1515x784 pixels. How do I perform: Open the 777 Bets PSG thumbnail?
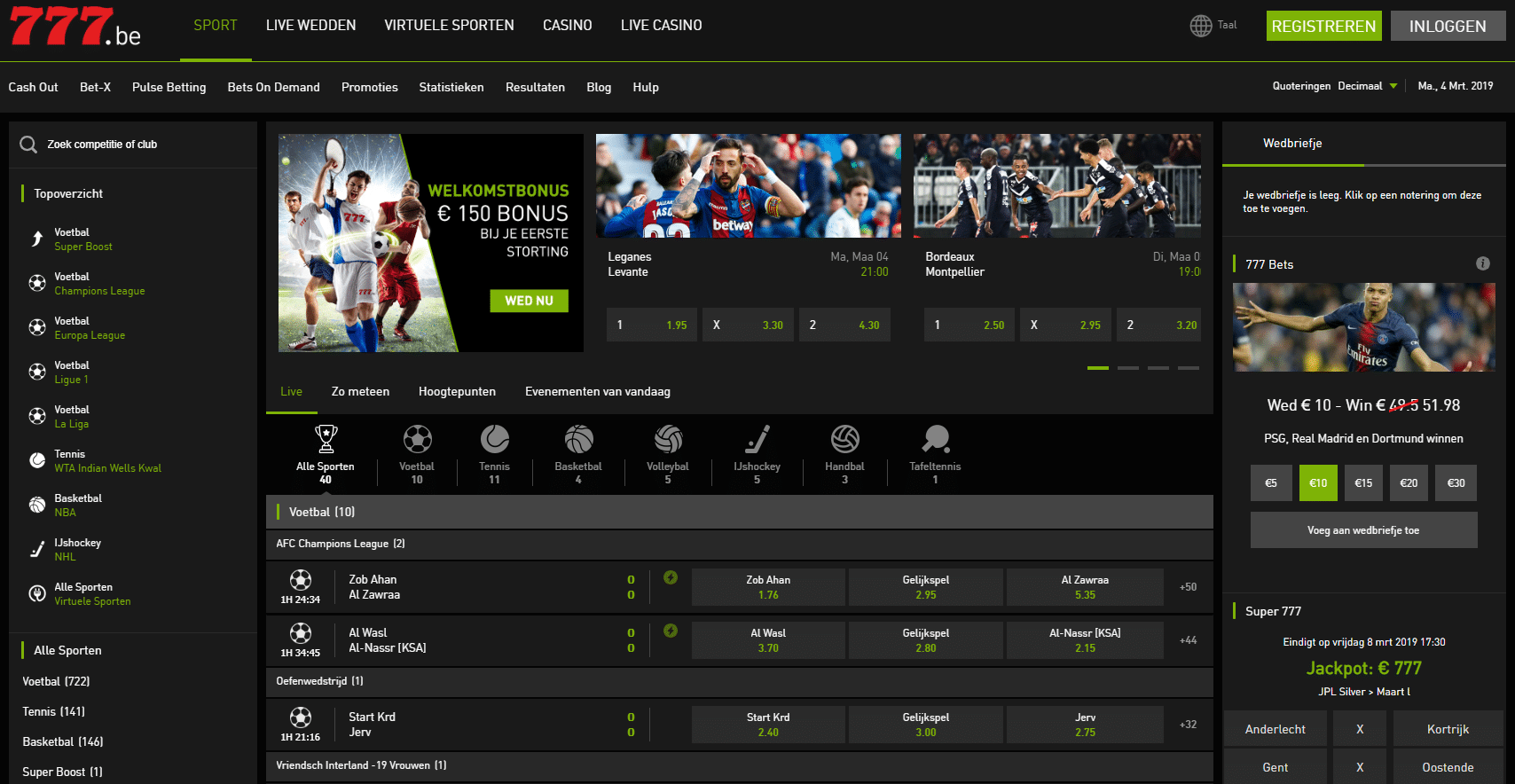pos(1363,327)
